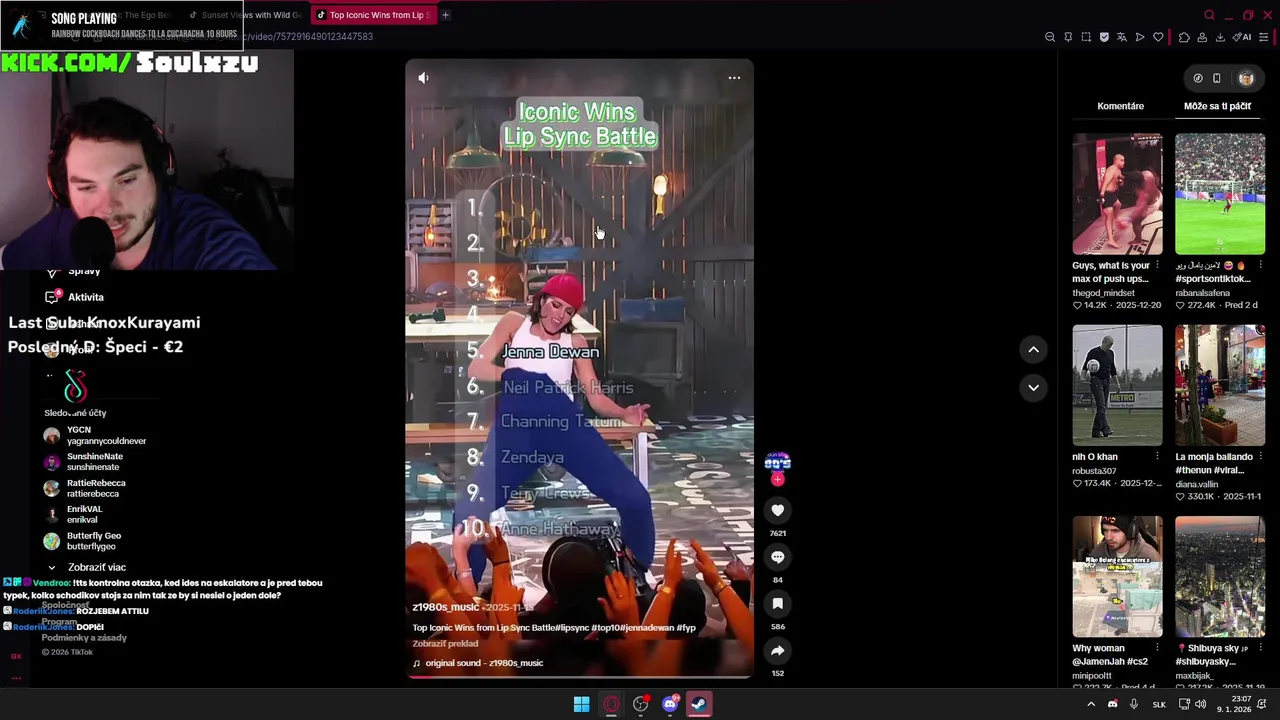Image resolution: width=1280 pixels, height=720 pixels.
Task: Click the phone app icon in pill
Action: click(x=1217, y=78)
